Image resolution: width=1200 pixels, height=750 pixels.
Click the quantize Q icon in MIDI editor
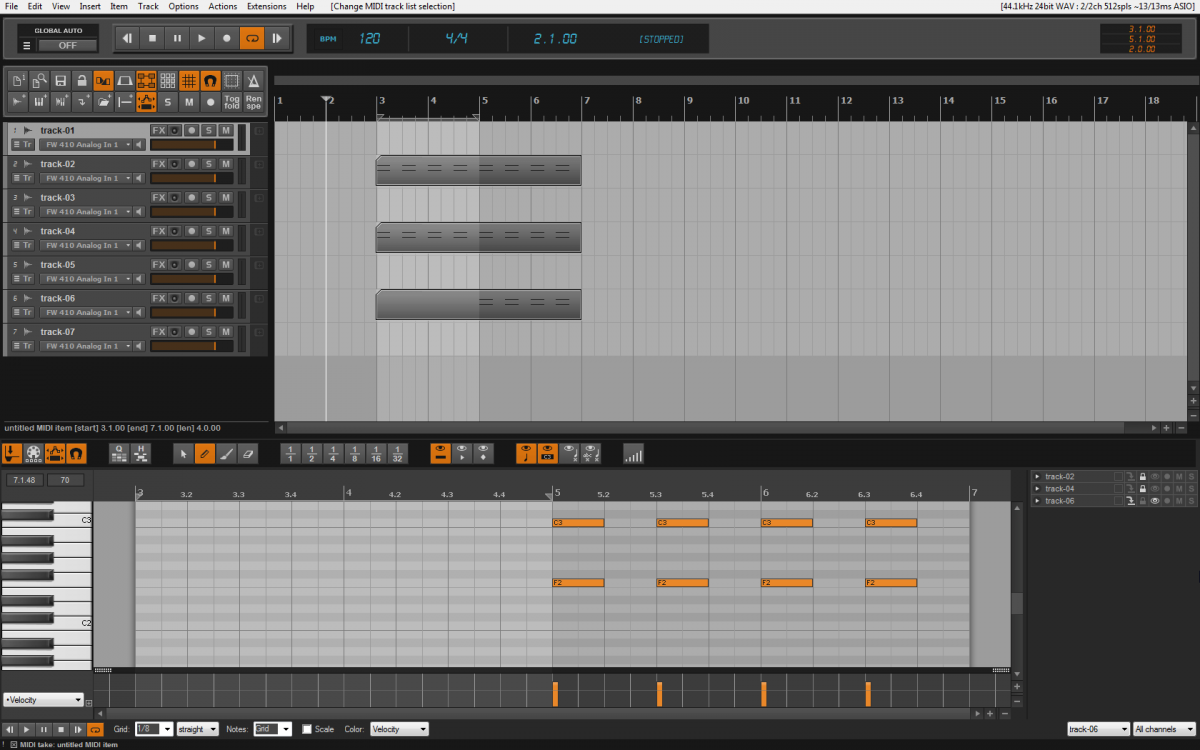pos(119,454)
